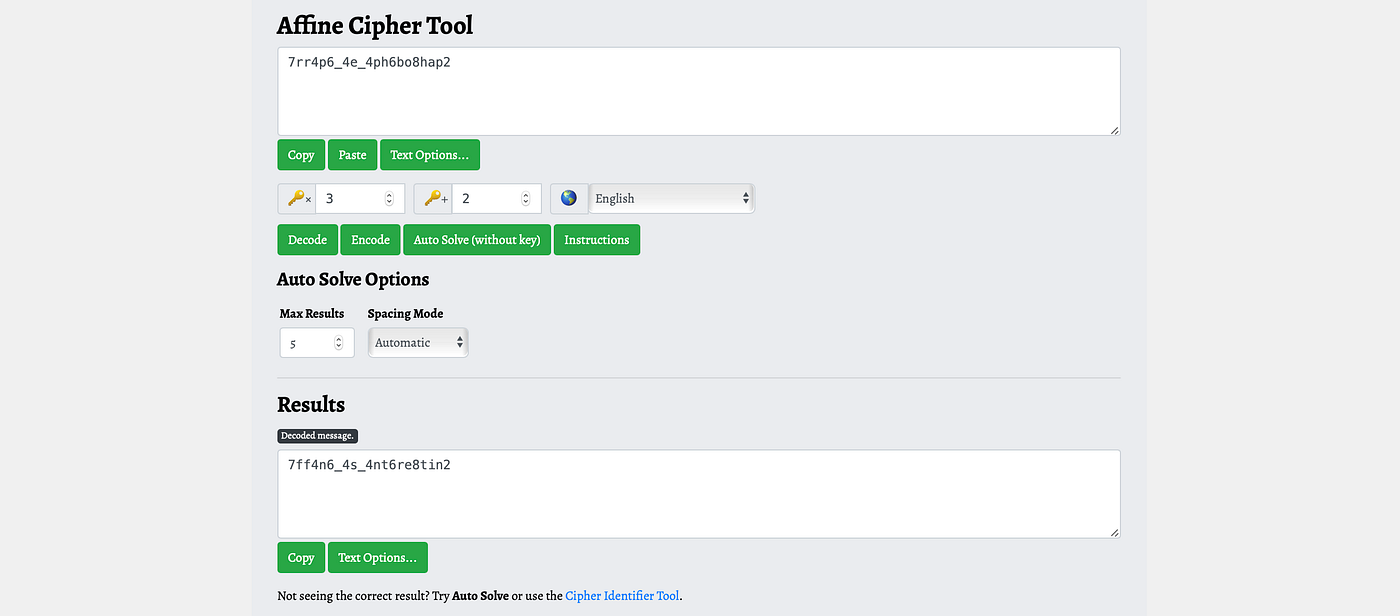
Task: Follow the Cipher Identifier Tool link
Action: click(x=622, y=595)
